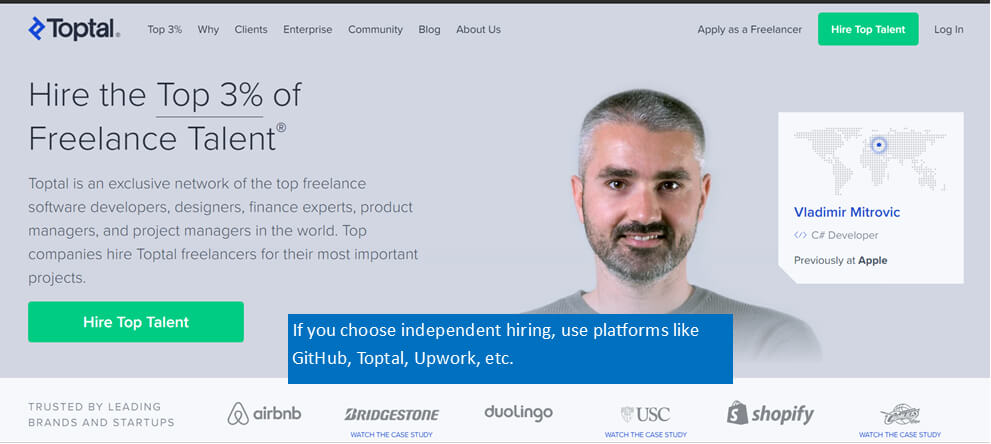Click the underlined Top 3% headline text
The width and height of the screenshot is (991, 444).
(209, 95)
